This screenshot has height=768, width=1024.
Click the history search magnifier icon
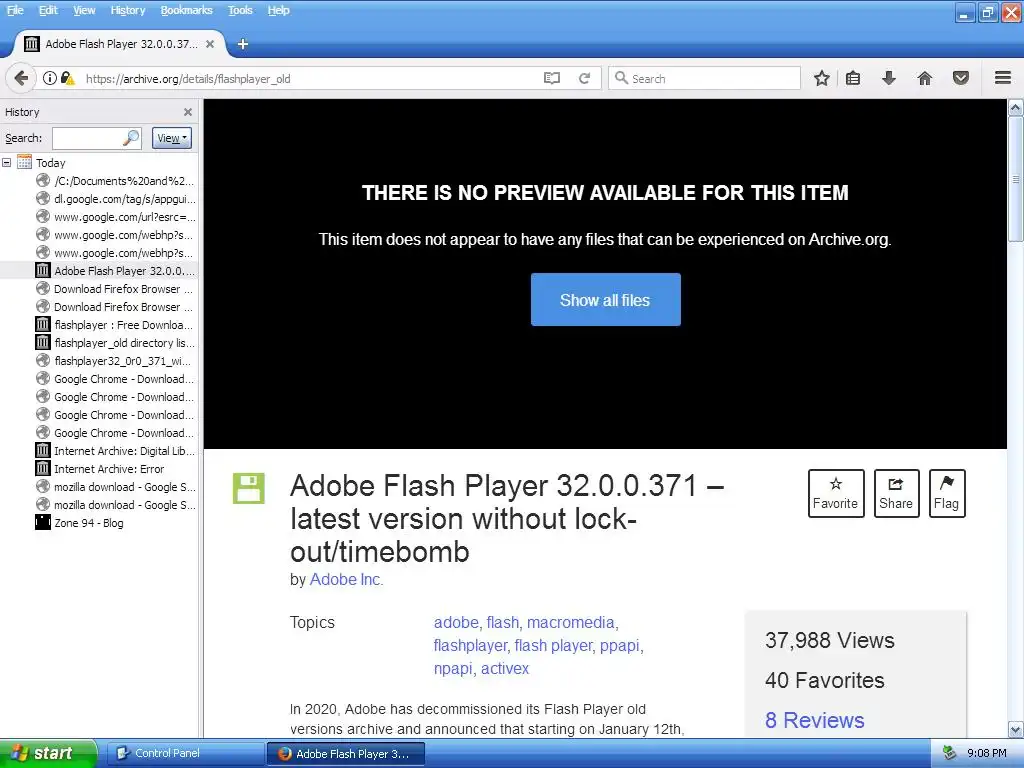131,138
